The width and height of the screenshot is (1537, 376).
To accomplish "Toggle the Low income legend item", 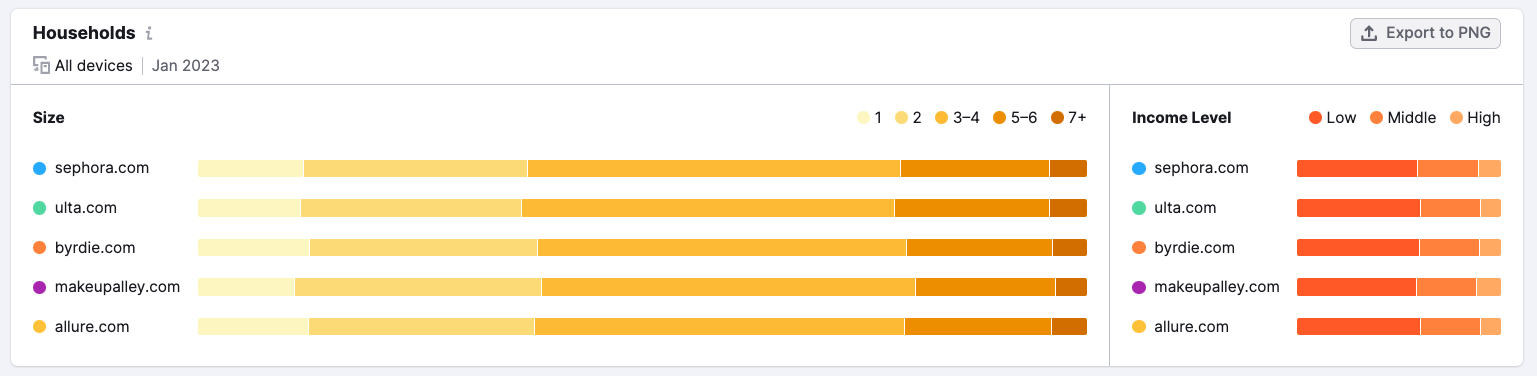I will (x=1333, y=118).
